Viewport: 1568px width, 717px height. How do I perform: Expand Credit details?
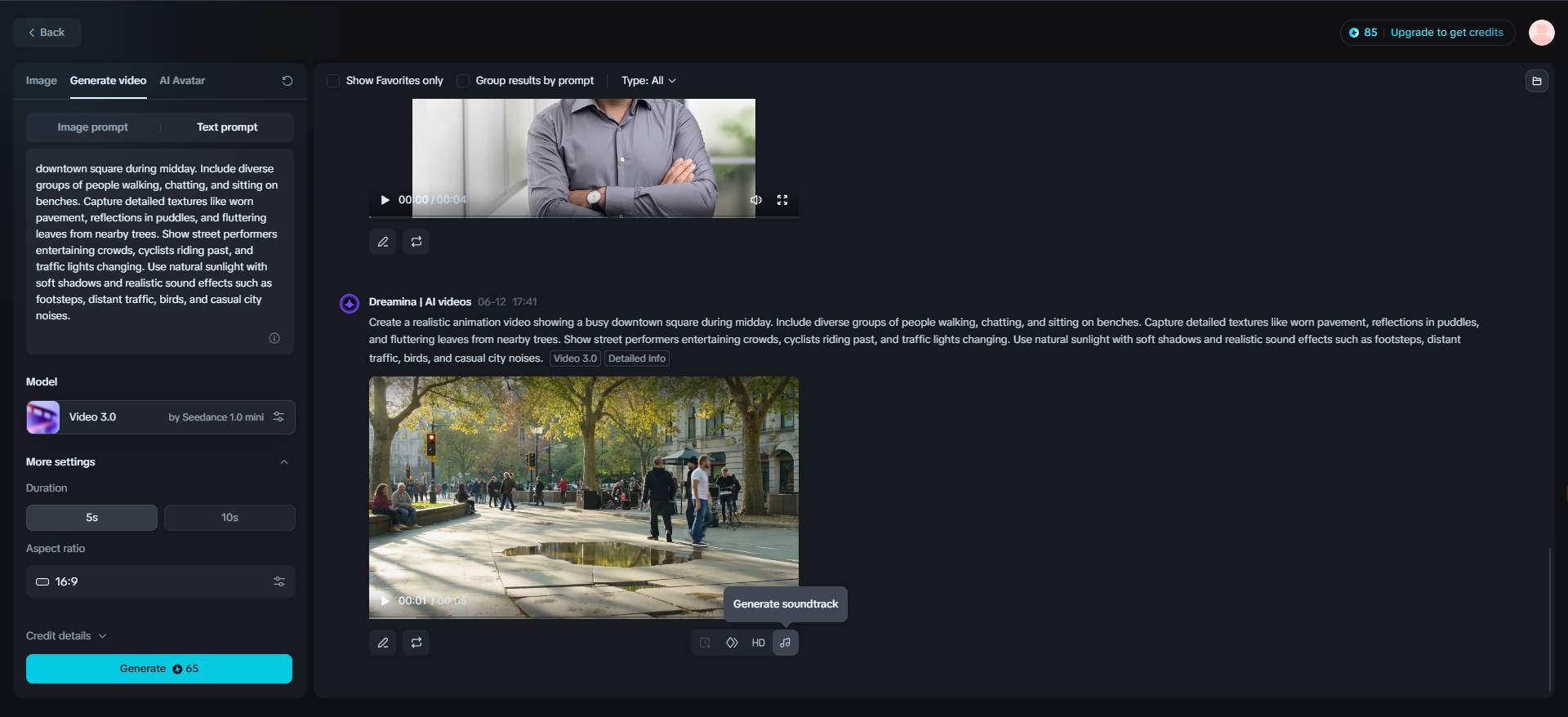(66, 636)
